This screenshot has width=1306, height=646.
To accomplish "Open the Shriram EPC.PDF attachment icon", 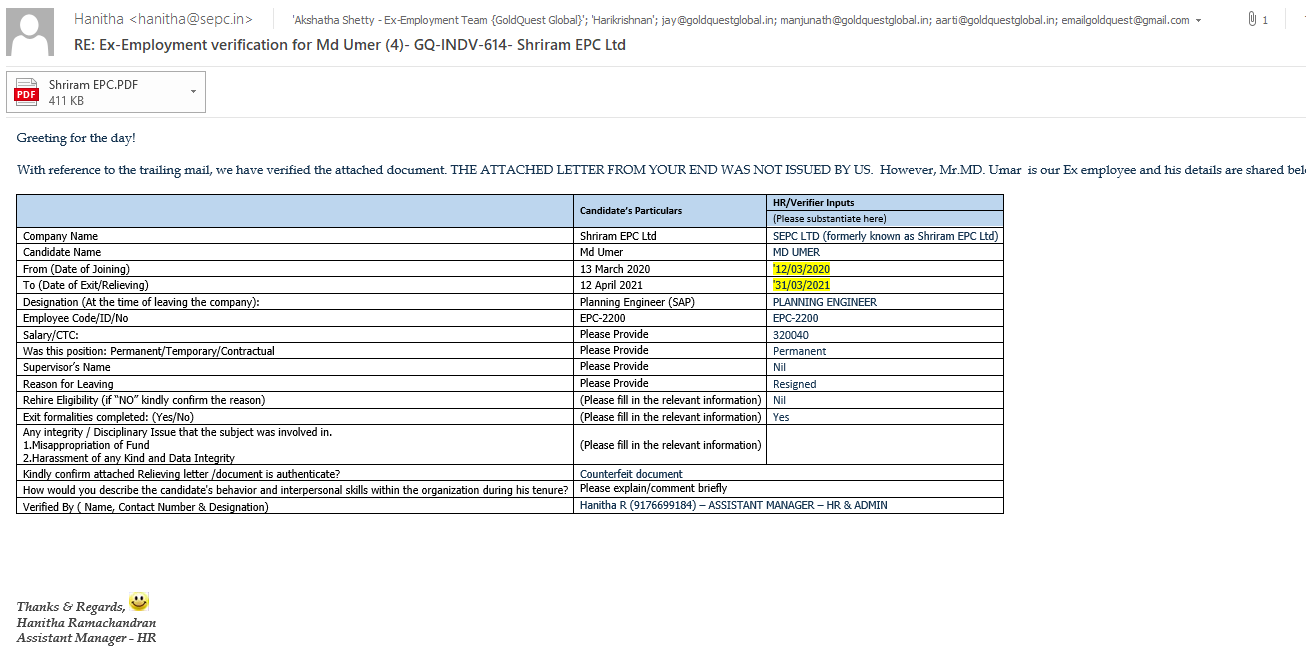I will point(26,92).
